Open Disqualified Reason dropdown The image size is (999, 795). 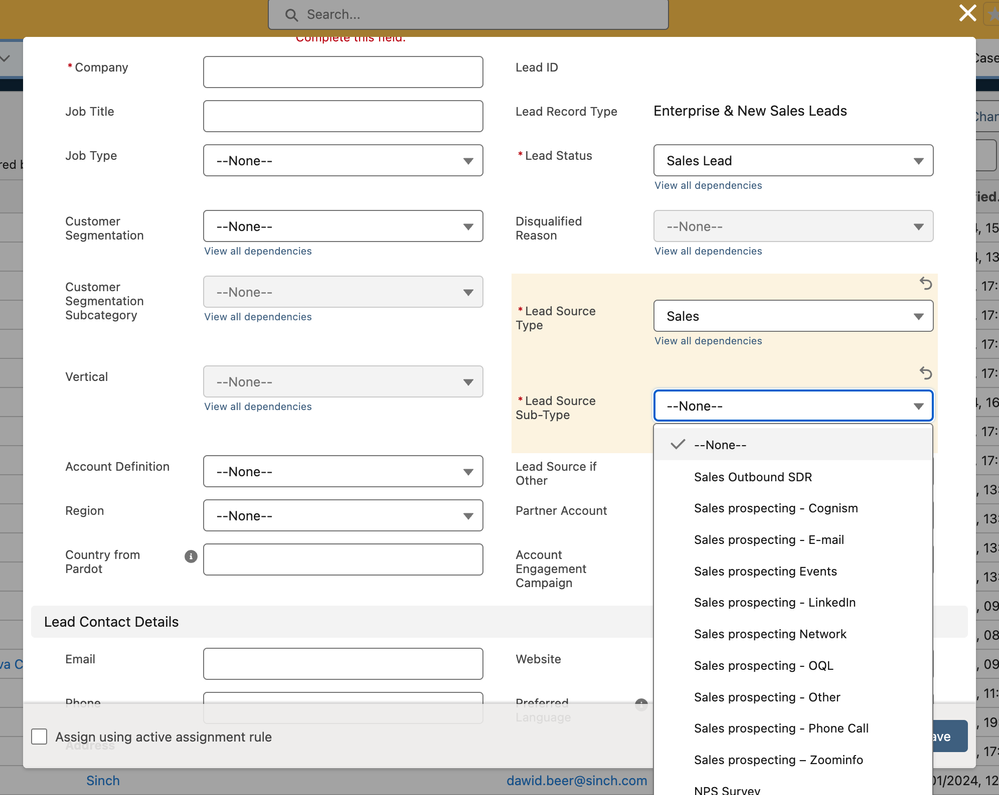[x=793, y=226]
